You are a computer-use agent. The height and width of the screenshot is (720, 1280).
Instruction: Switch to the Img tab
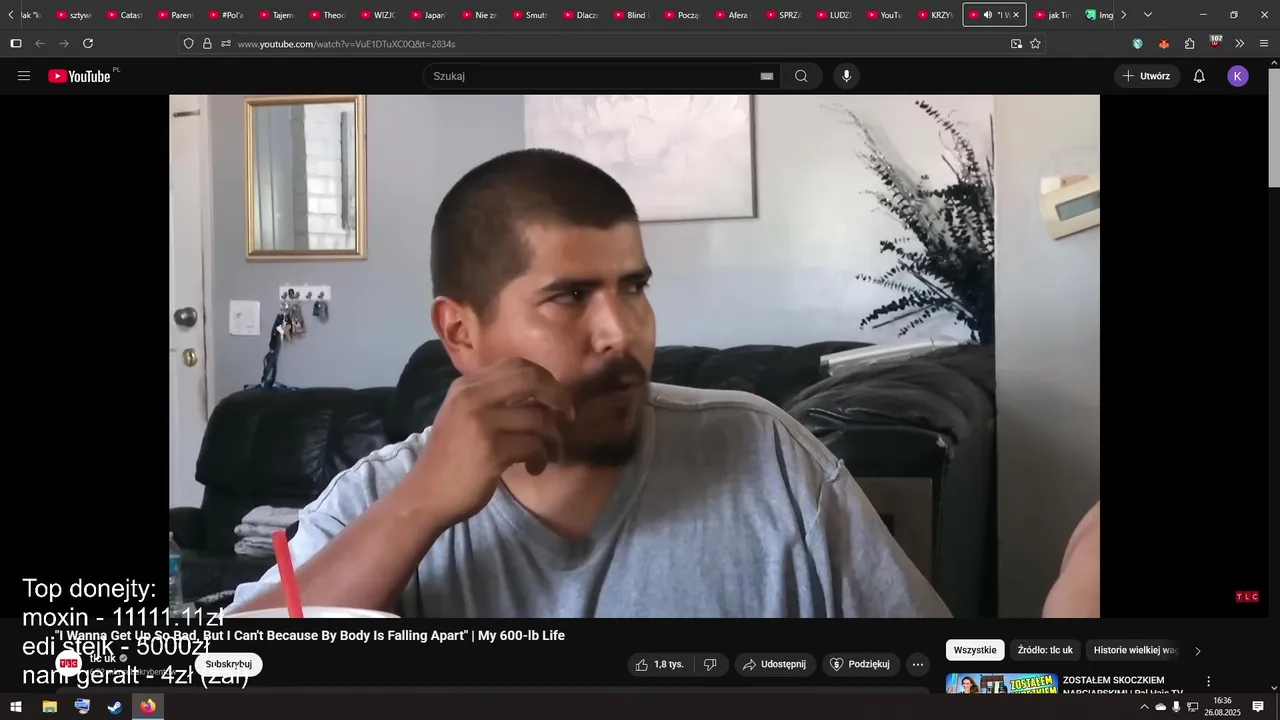click(1098, 15)
